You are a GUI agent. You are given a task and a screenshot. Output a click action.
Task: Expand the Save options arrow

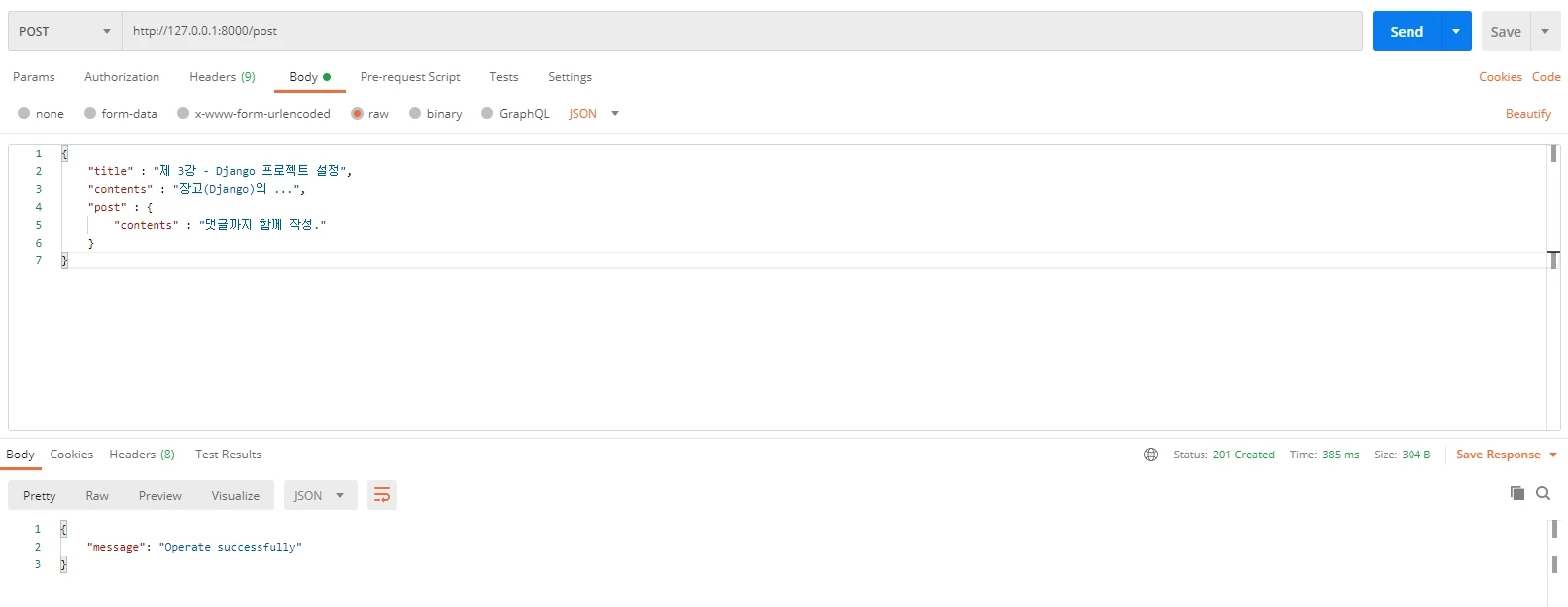point(1545,31)
